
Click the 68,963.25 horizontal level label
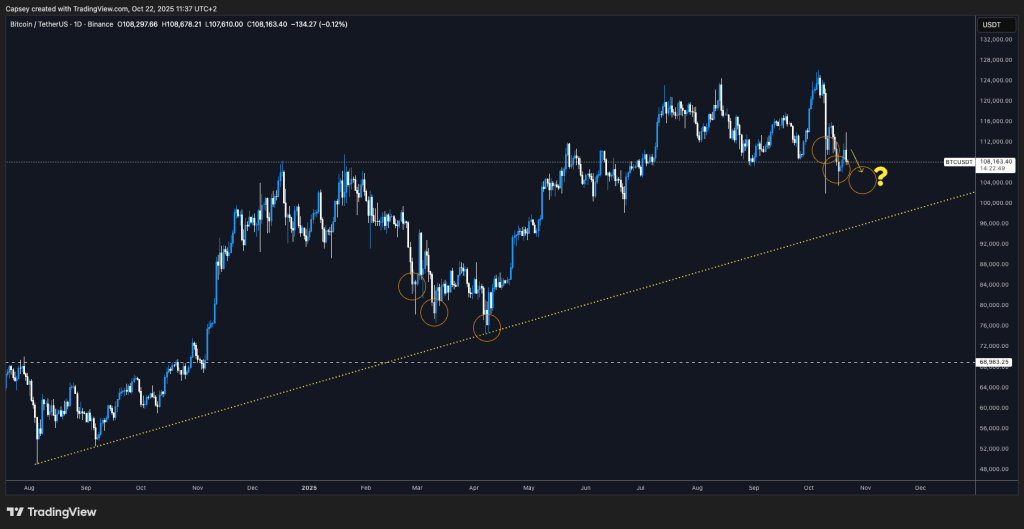coord(998,361)
